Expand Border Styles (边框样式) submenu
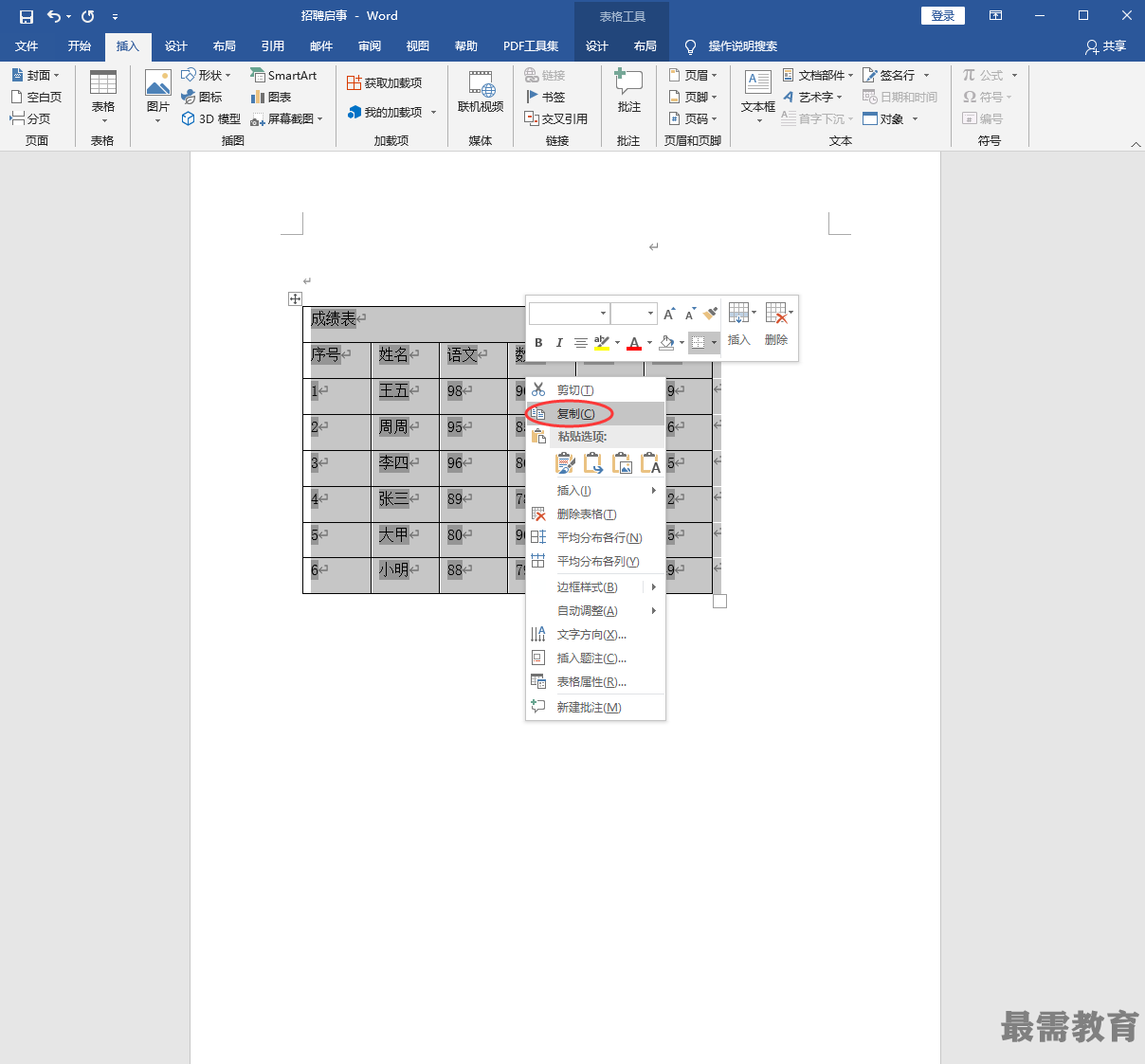This screenshot has height=1064, width=1145. tap(595, 587)
